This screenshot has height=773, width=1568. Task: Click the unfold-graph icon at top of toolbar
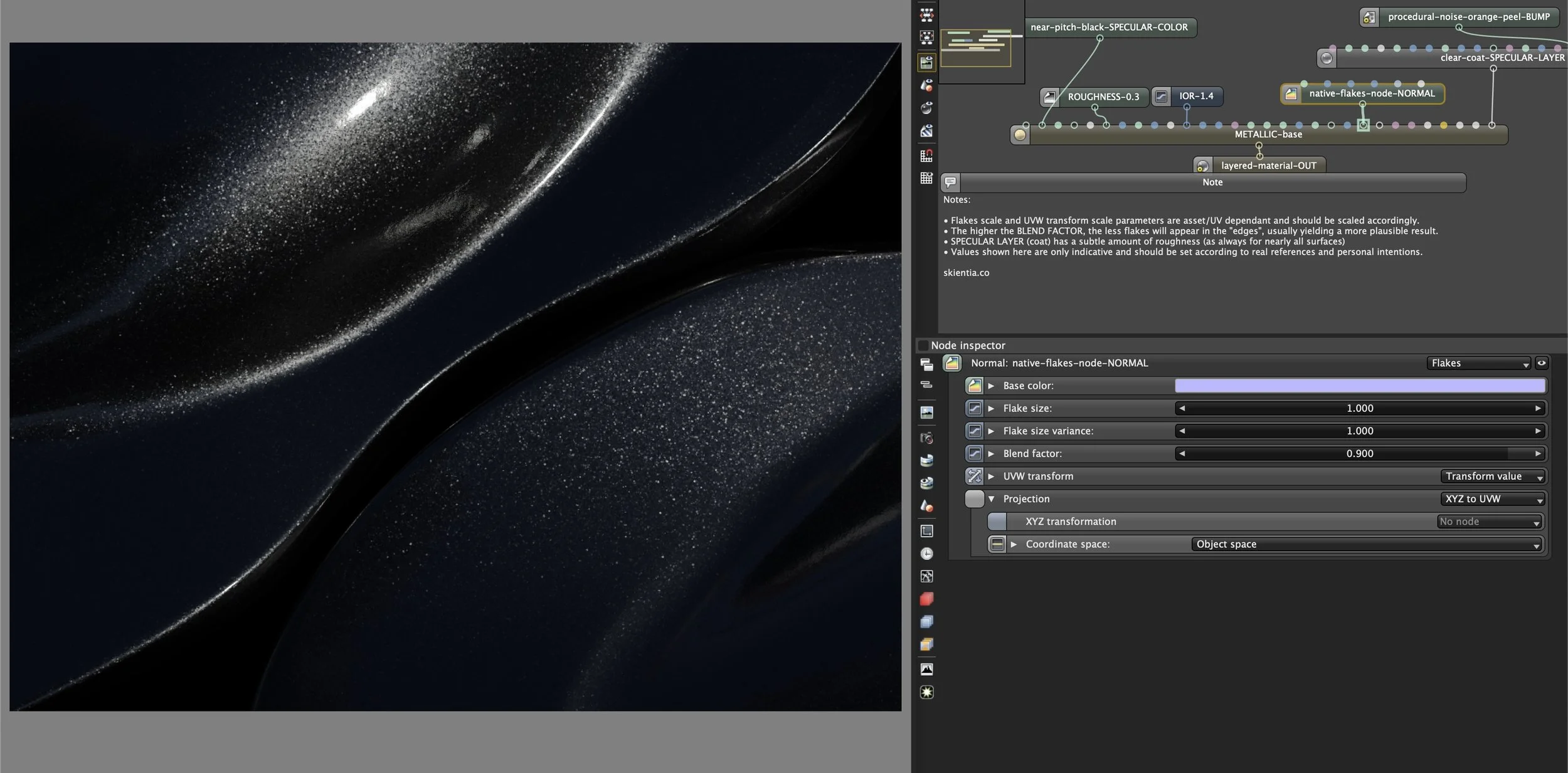click(926, 15)
